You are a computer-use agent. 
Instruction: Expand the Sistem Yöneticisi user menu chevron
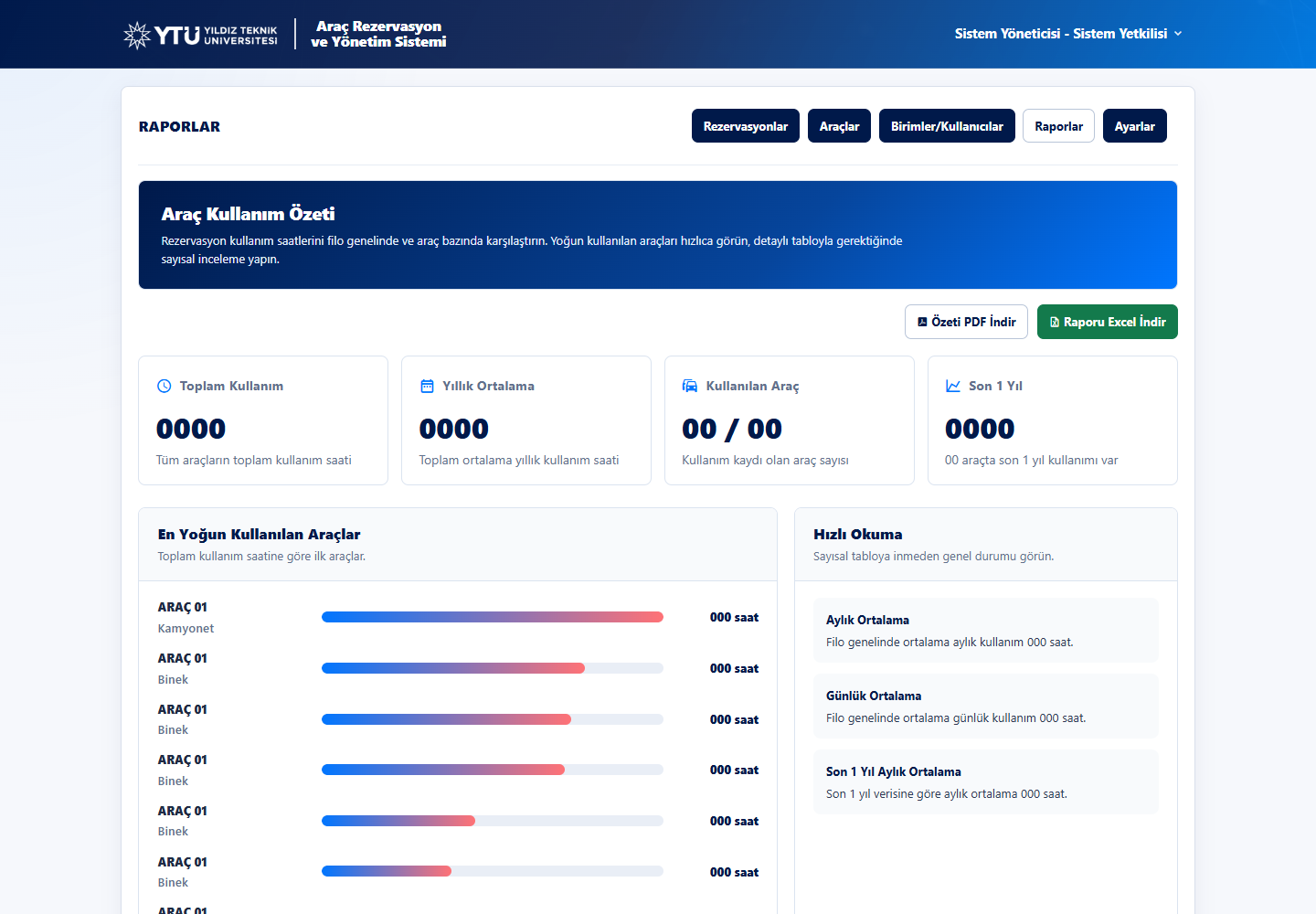click(x=1178, y=34)
